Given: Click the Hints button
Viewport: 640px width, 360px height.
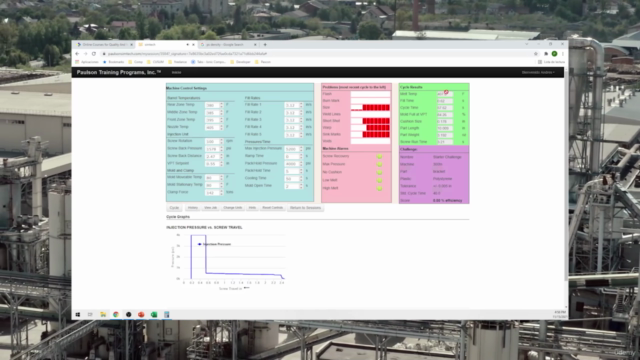Looking at the screenshot, I should pyautogui.click(x=252, y=208).
